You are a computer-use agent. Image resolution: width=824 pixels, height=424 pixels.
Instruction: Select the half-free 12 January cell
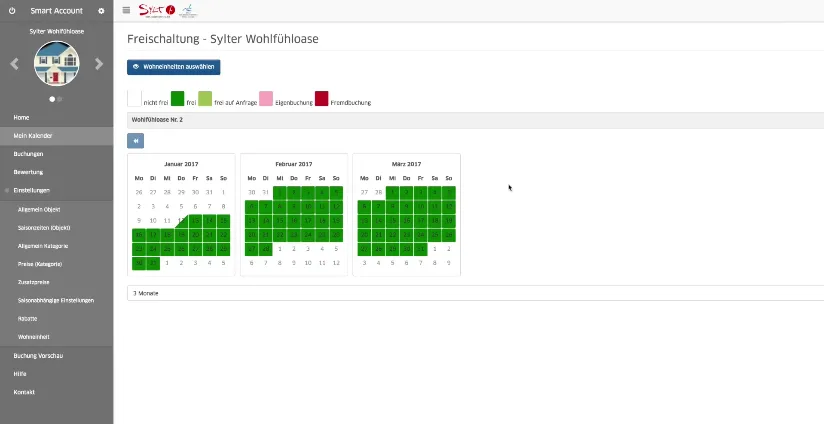click(x=181, y=221)
